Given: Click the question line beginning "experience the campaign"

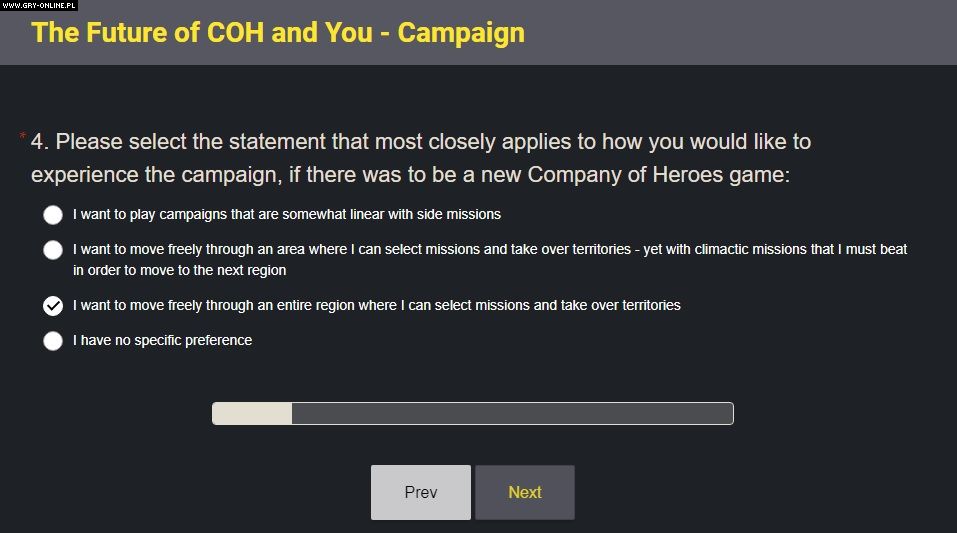Looking at the screenshot, I should tap(410, 175).
